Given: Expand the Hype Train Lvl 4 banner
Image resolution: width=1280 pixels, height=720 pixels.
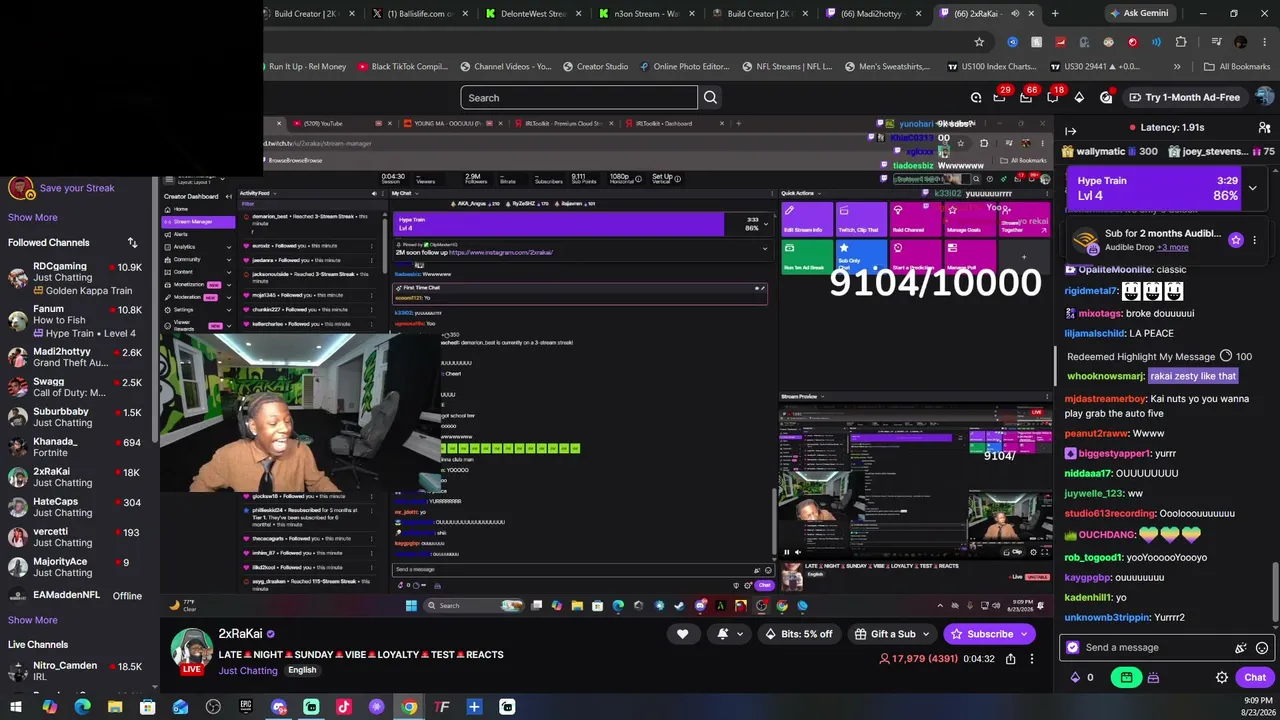Looking at the screenshot, I should 1252,188.
